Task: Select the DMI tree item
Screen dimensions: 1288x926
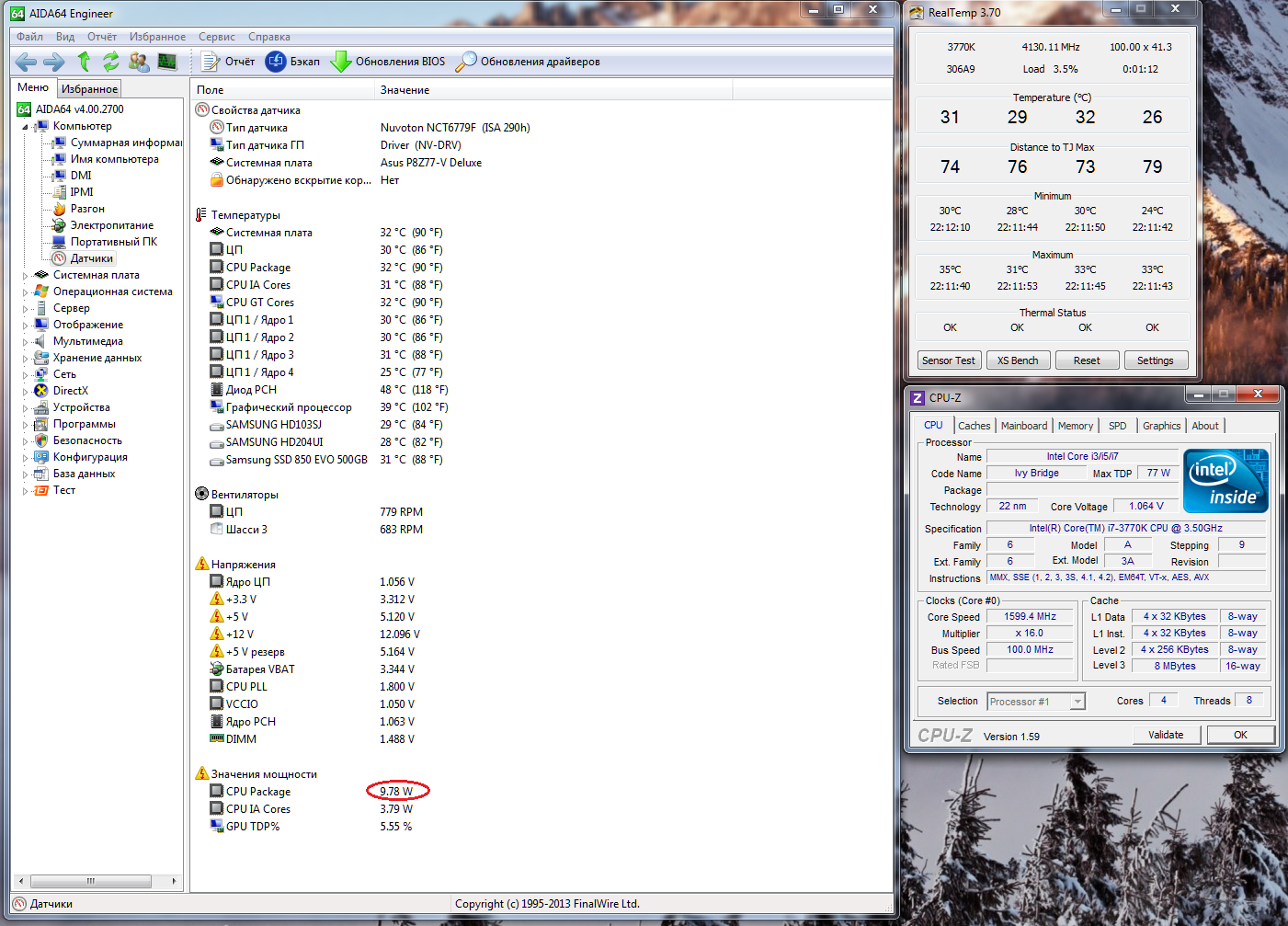Action: pos(73,176)
